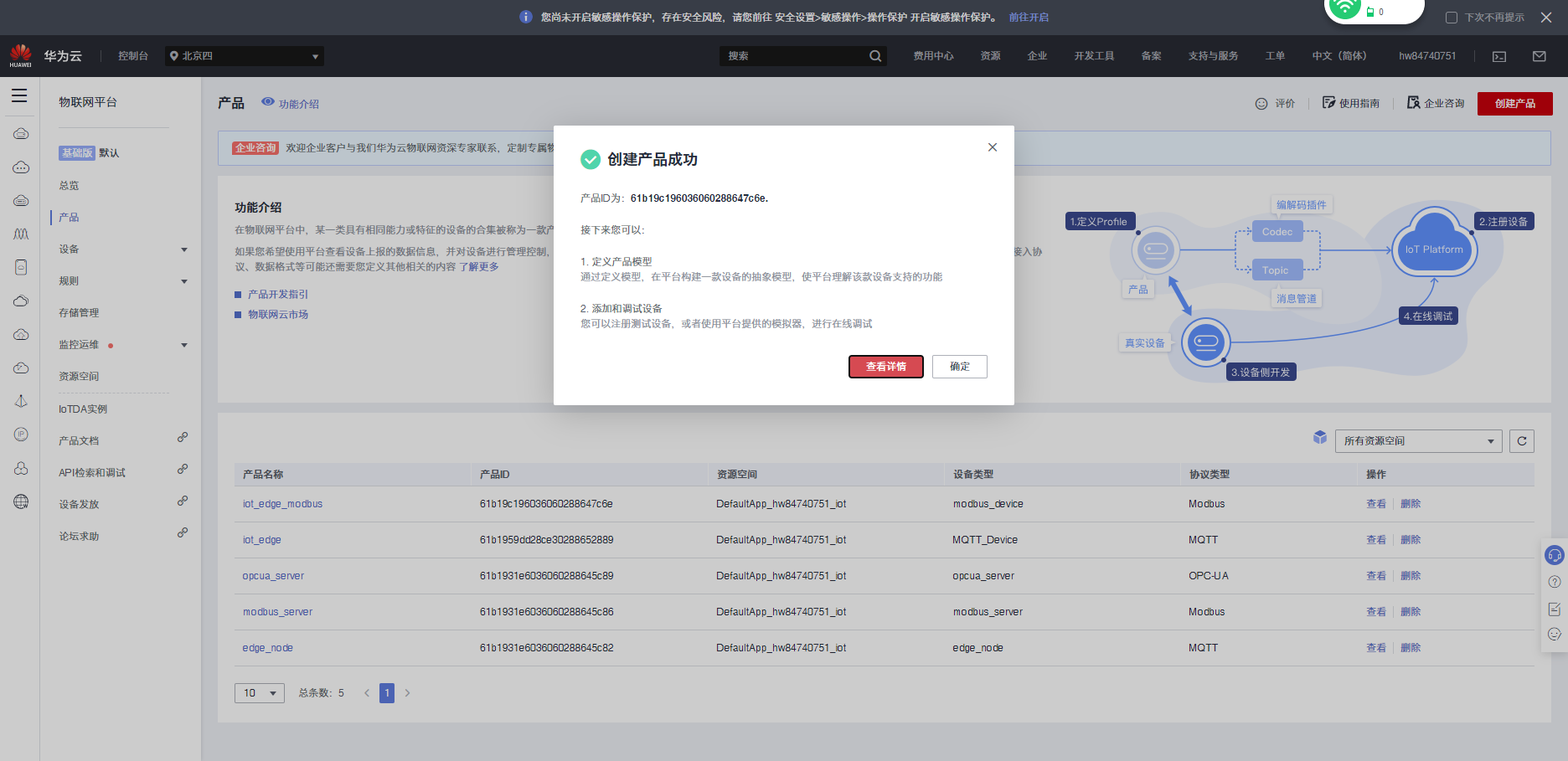Screen dimensions: 1568x761
Task: Open the external link icon for 论坛求助
Action: (183, 532)
